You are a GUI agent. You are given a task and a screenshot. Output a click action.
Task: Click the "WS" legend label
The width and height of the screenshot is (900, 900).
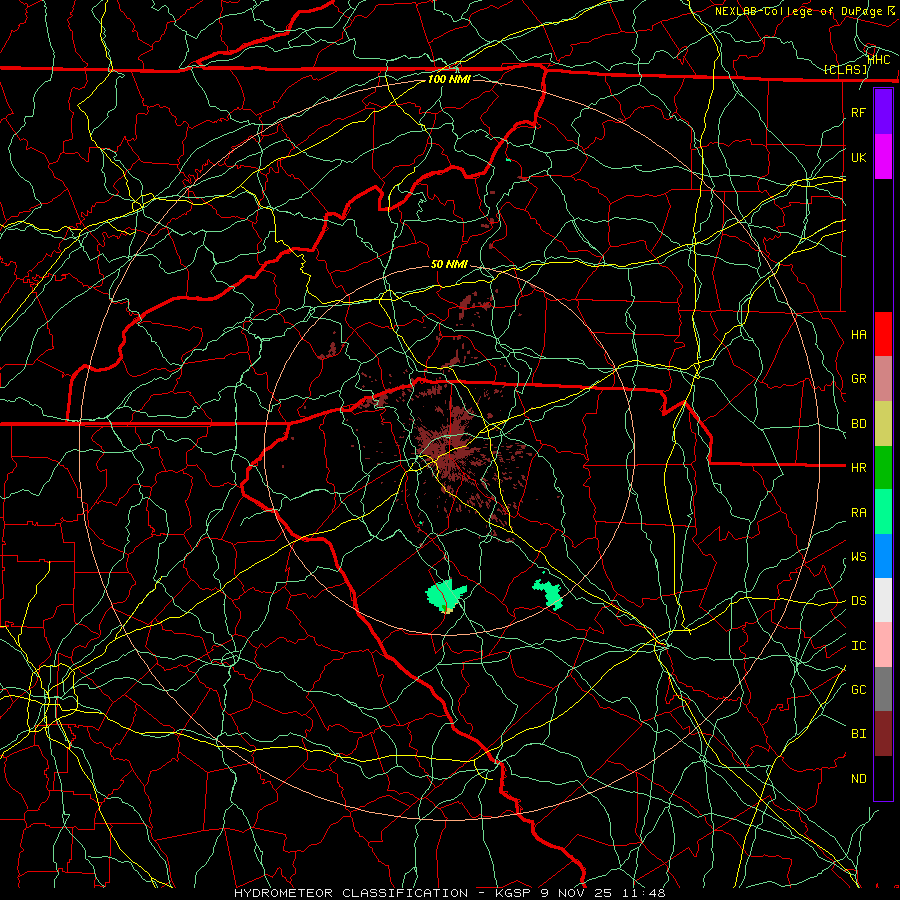858,556
